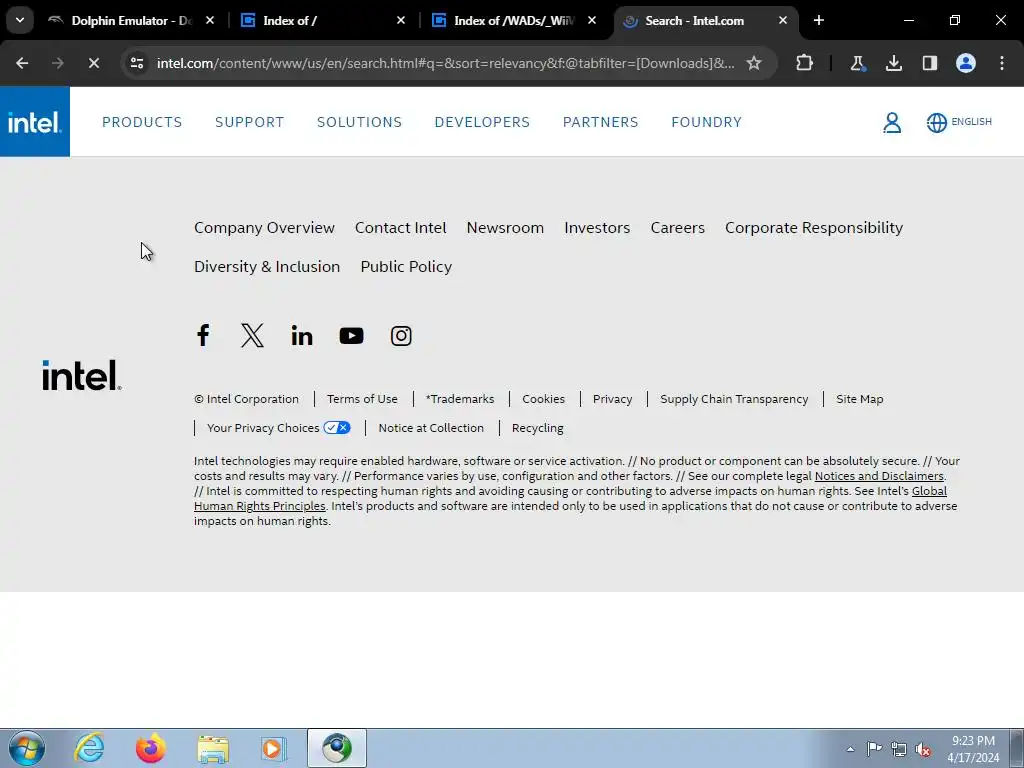The height and width of the screenshot is (768, 1024).
Task: Click the network tray icon
Action: (899, 749)
